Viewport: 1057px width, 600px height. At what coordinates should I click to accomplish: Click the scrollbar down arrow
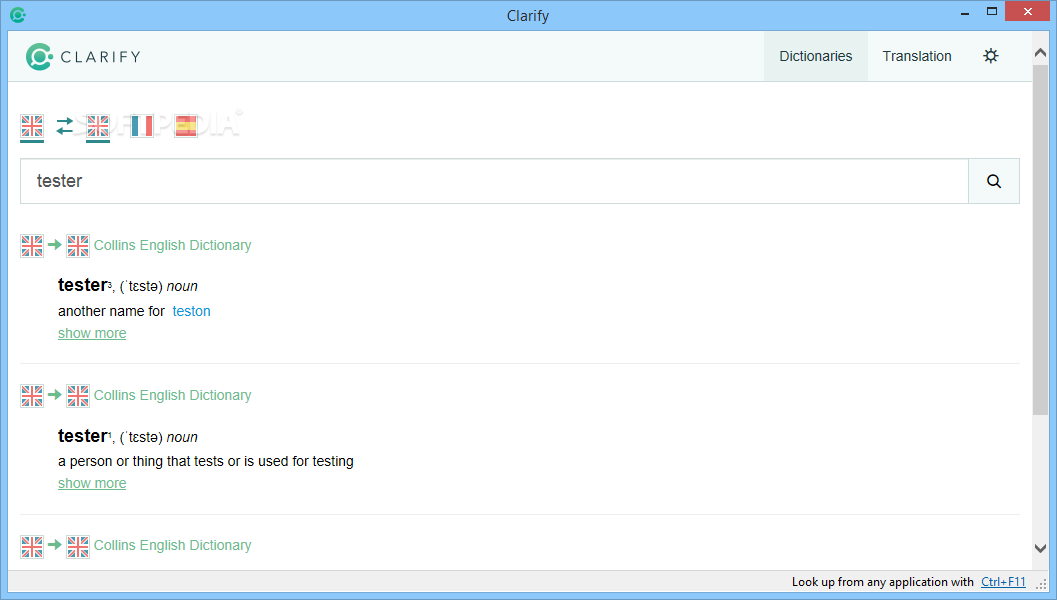(x=1040, y=548)
